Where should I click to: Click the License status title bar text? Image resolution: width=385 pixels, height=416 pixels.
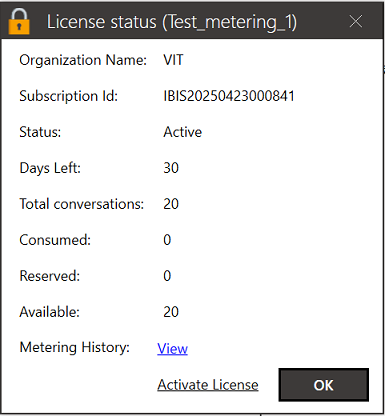click(x=172, y=22)
